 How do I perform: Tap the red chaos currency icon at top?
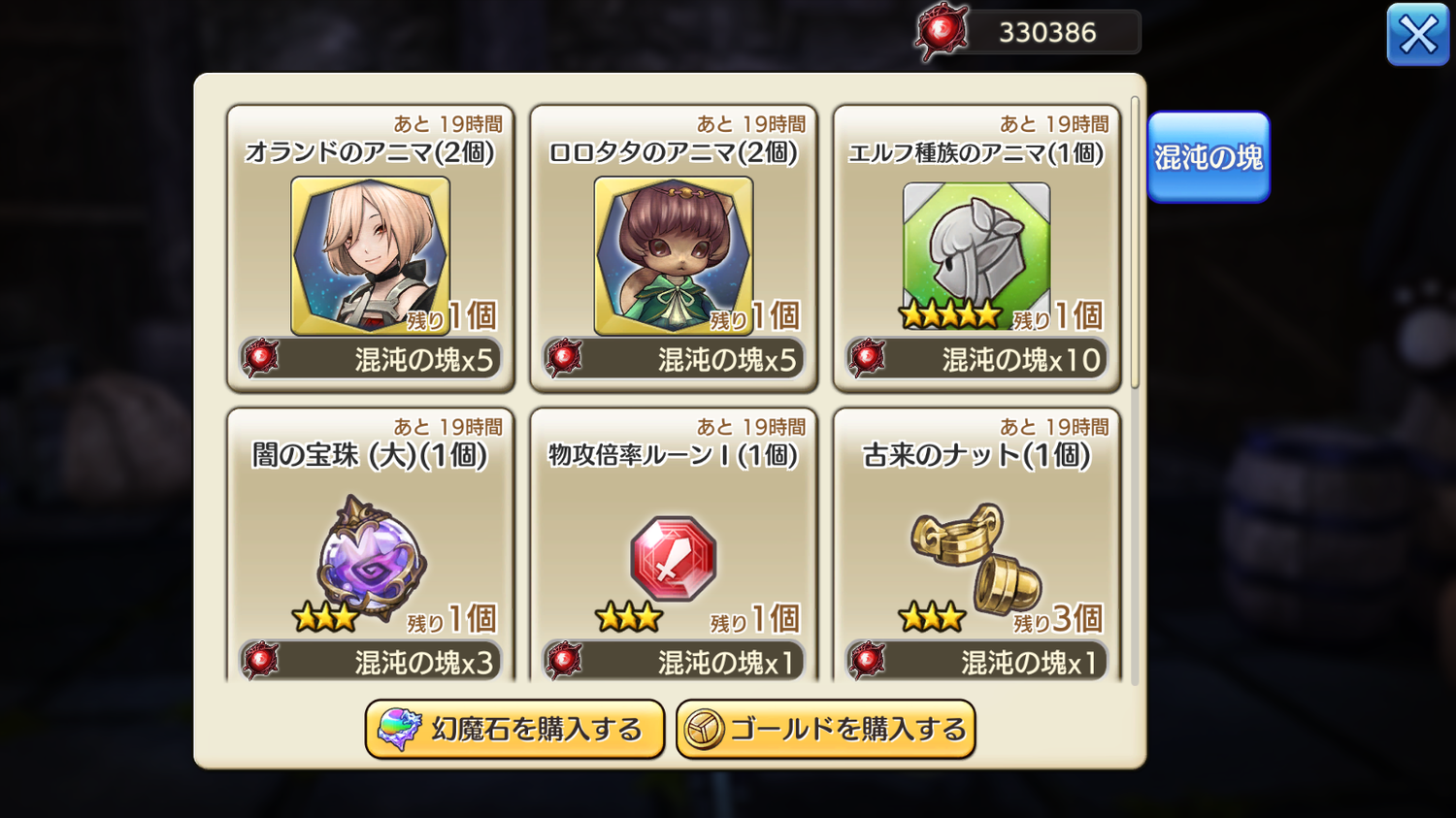tap(941, 33)
